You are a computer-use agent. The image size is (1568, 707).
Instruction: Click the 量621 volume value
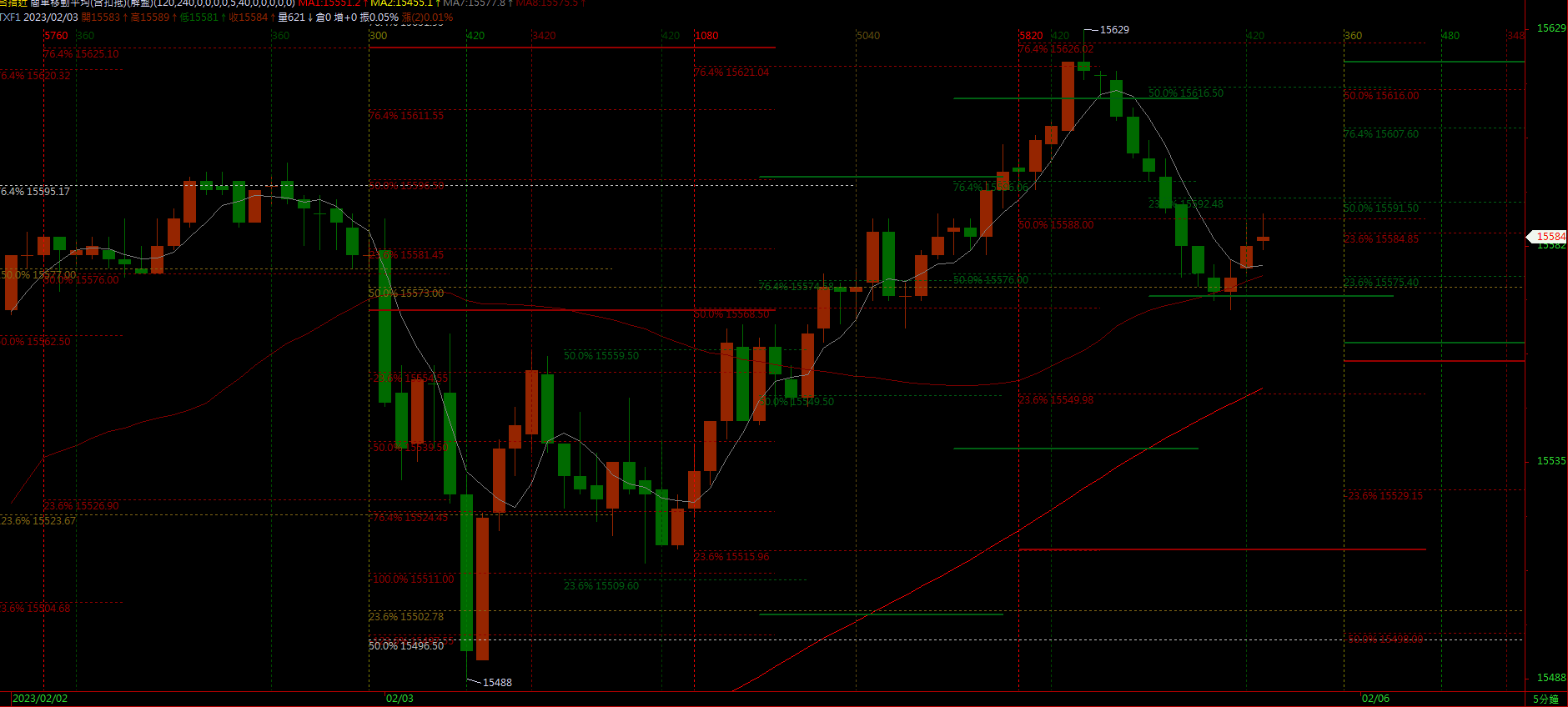click(292, 17)
